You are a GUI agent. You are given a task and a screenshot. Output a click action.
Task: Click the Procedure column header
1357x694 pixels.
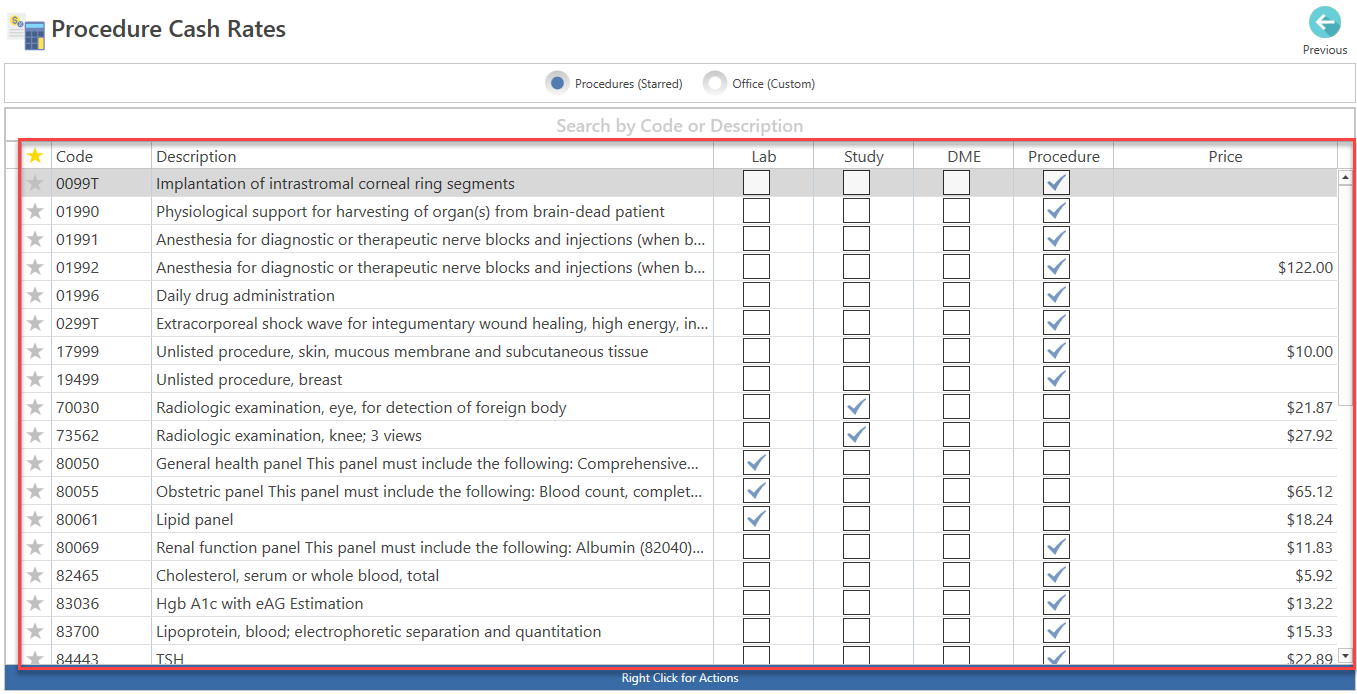click(x=1064, y=156)
